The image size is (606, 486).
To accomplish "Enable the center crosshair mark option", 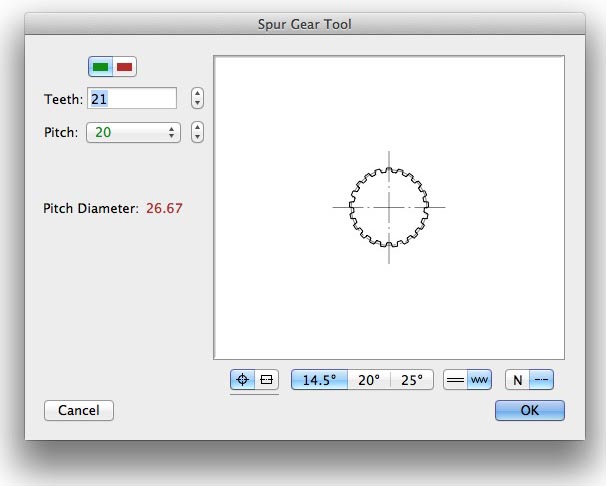I will tap(242, 380).
